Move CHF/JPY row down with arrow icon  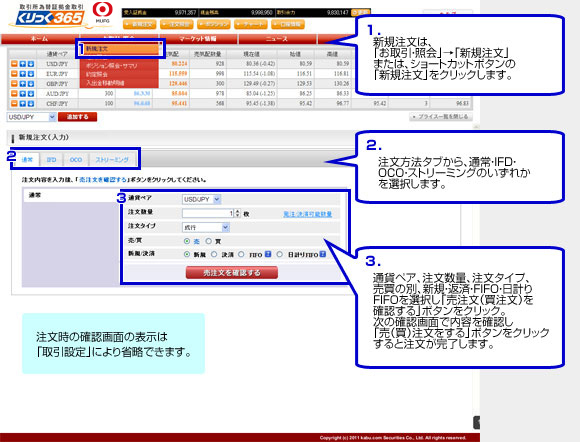pyautogui.click(x=31, y=104)
